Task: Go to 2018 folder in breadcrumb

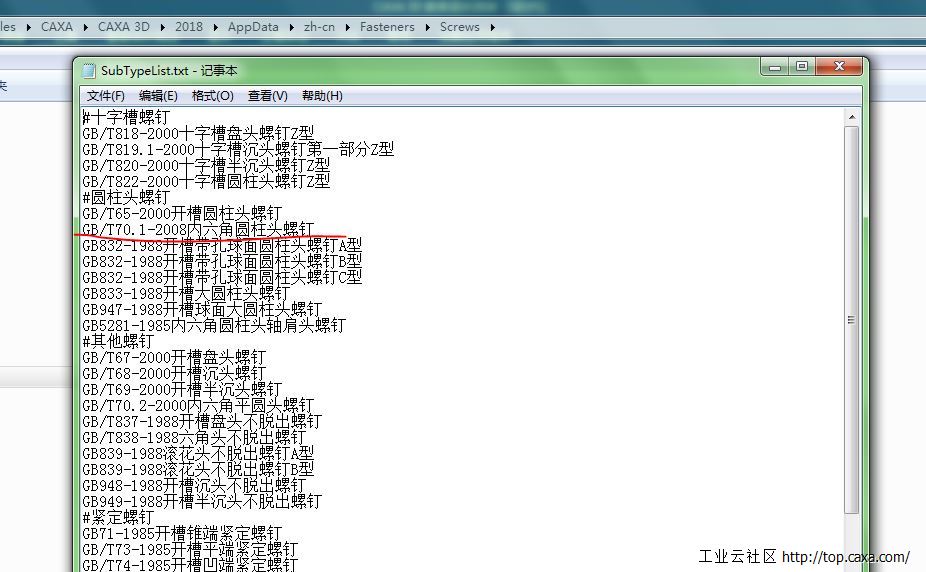Action: (x=189, y=27)
